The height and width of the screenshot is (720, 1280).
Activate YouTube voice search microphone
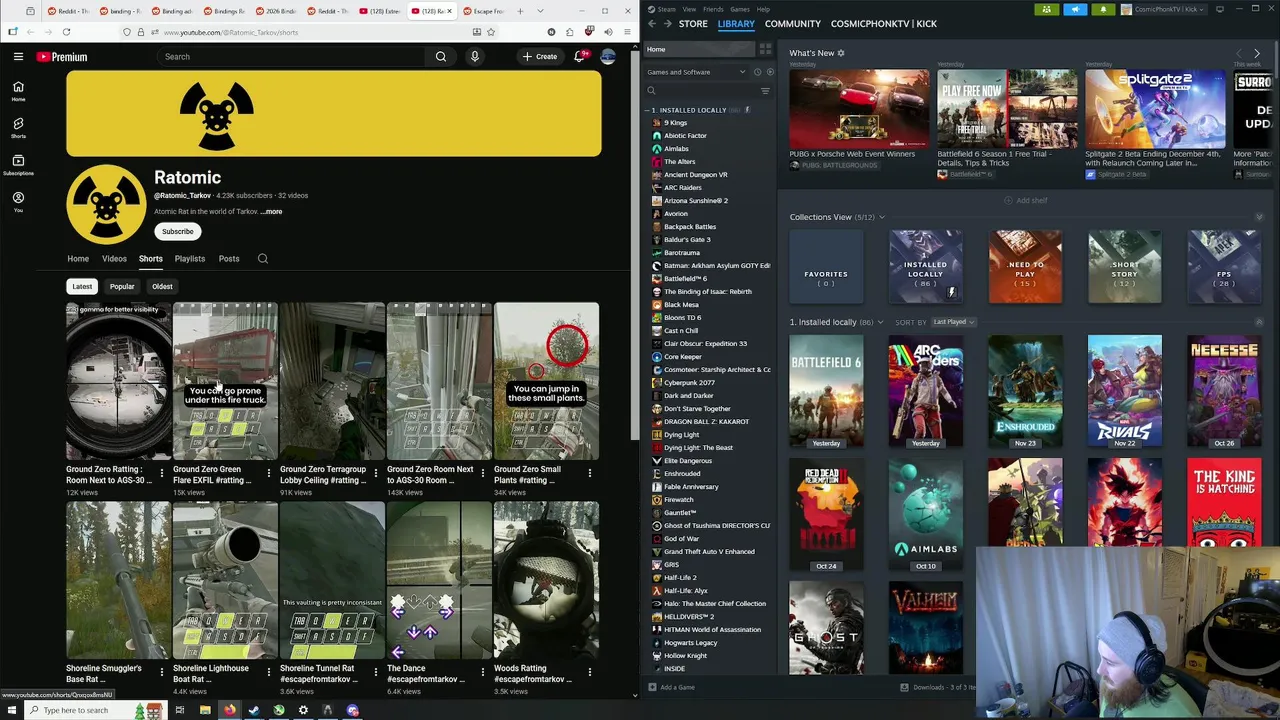coord(475,57)
